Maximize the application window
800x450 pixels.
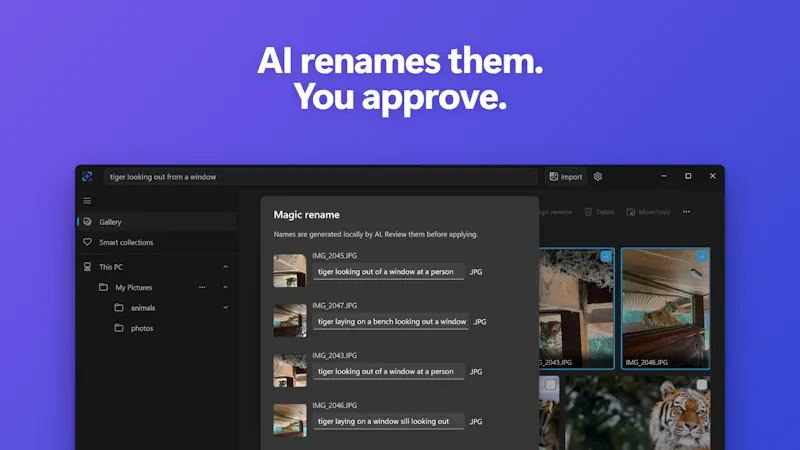pyautogui.click(x=688, y=176)
